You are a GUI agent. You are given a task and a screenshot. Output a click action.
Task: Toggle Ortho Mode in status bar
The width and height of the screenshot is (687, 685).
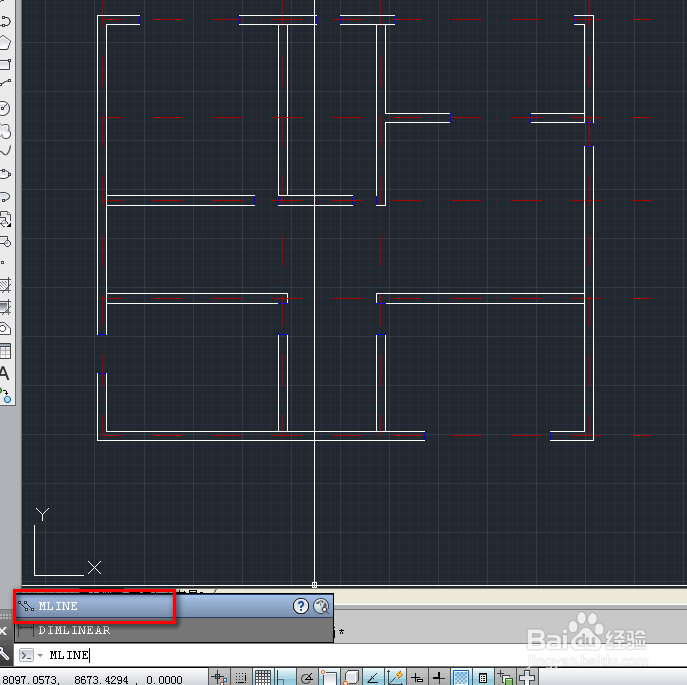(284, 678)
